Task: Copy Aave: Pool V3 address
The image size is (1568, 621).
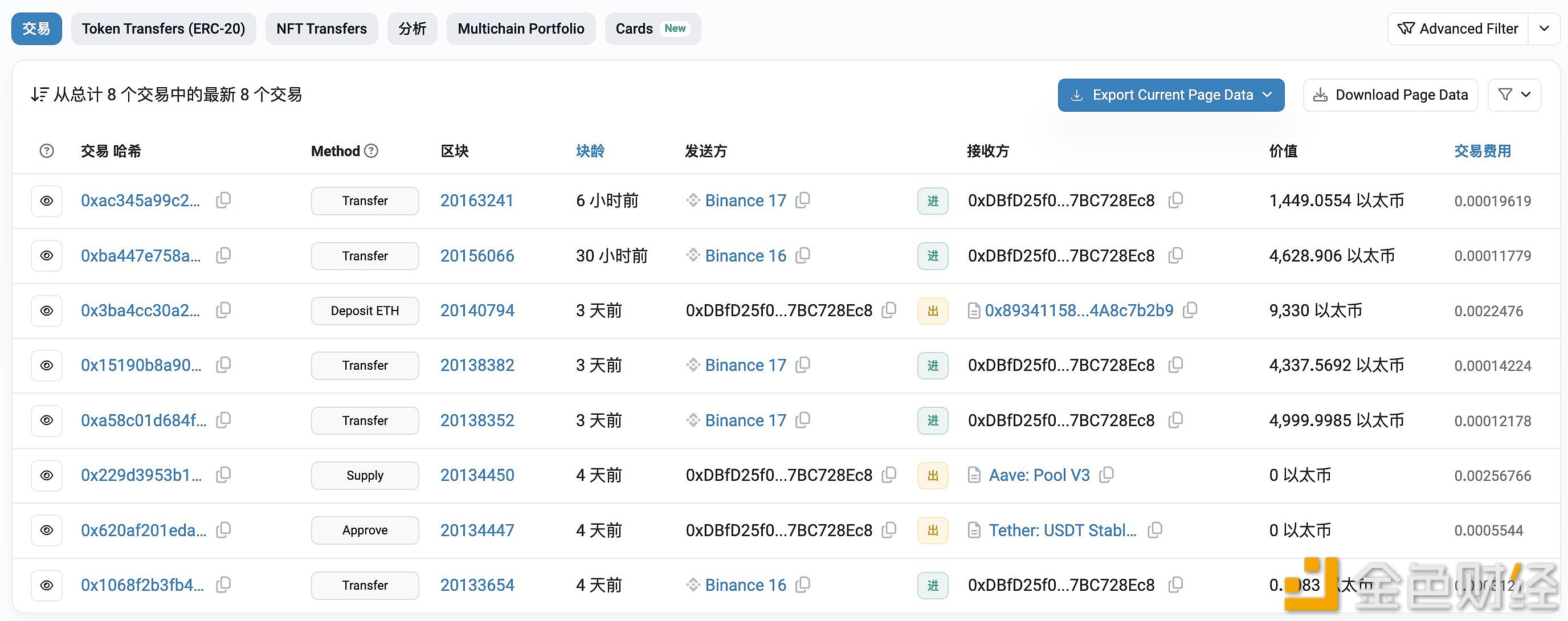Action: pos(1106,475)
